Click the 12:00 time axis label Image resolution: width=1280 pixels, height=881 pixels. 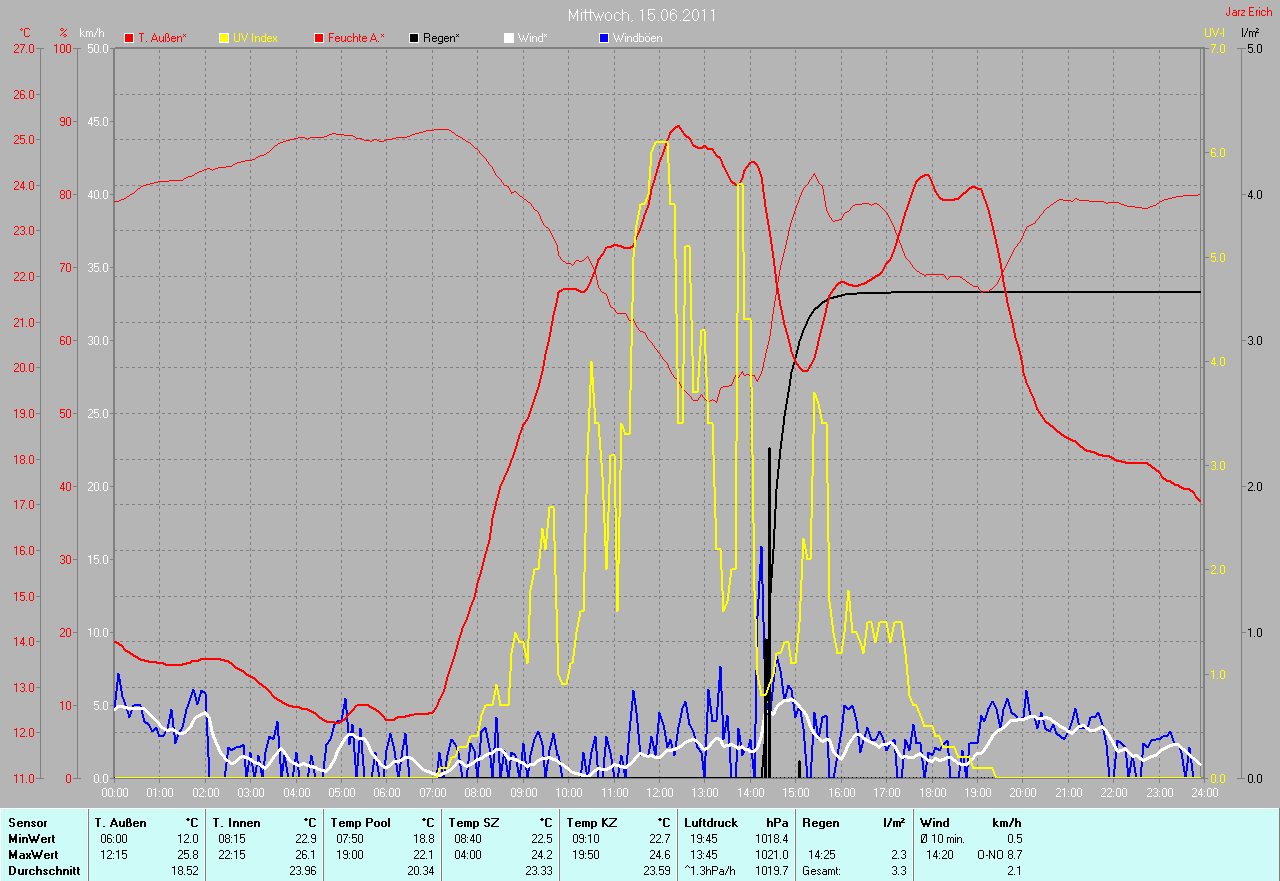[x=659, y=793]
